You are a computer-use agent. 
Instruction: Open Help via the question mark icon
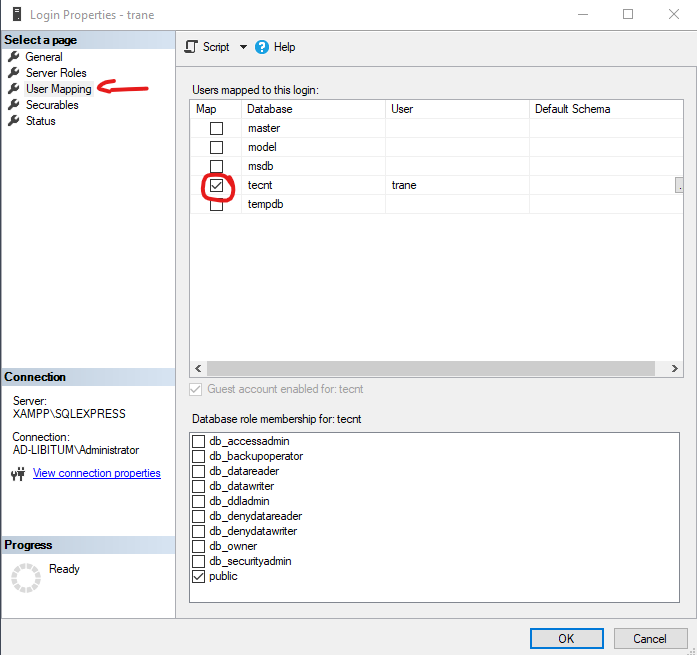pyautogui.click(x=262, y=47)
